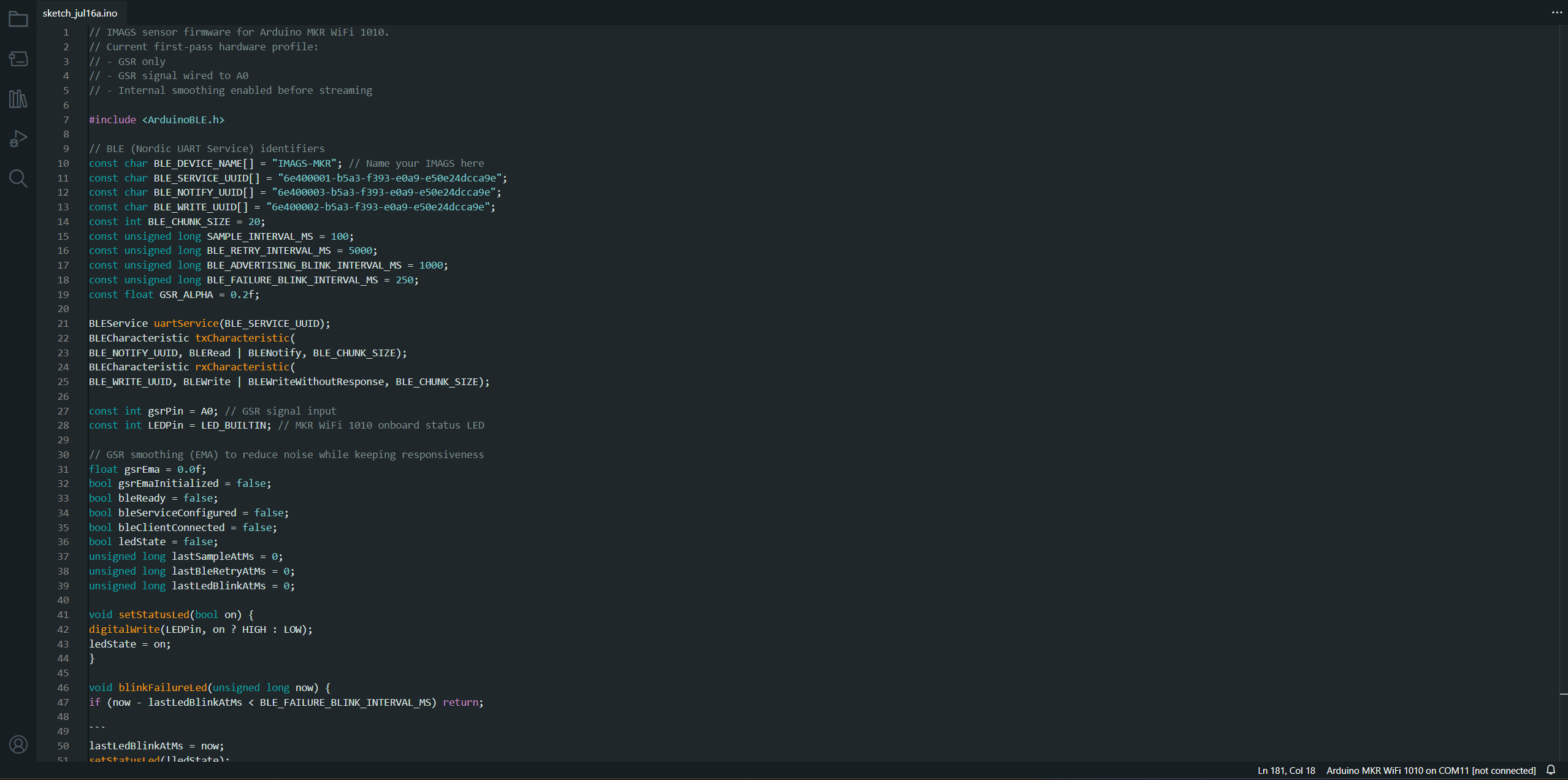Click the uartService declaration text

pyautogui.click(x=210, y=323)
